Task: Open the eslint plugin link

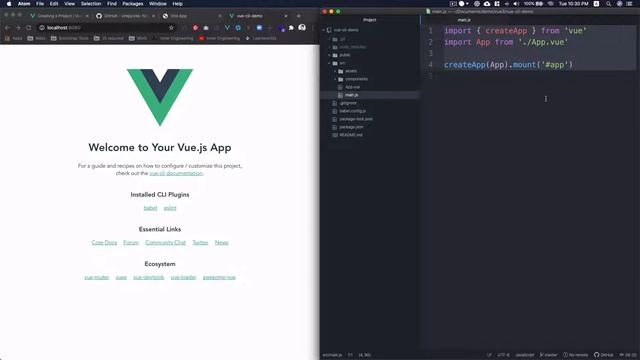Action: (170, 208)
